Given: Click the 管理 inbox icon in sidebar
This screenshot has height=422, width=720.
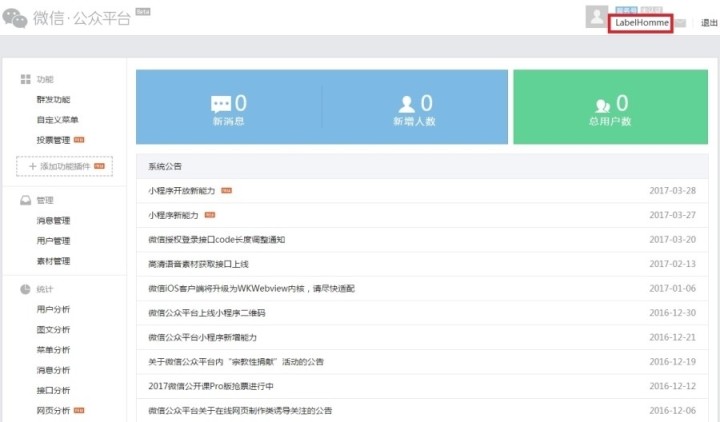Looking at the screenshot, I should (x=25, y=200).
